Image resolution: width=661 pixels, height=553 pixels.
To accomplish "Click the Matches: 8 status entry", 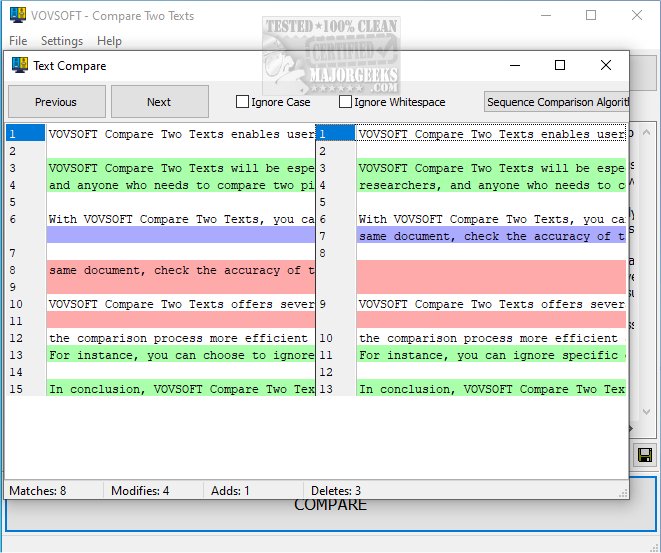I will [x=38, y=491].
